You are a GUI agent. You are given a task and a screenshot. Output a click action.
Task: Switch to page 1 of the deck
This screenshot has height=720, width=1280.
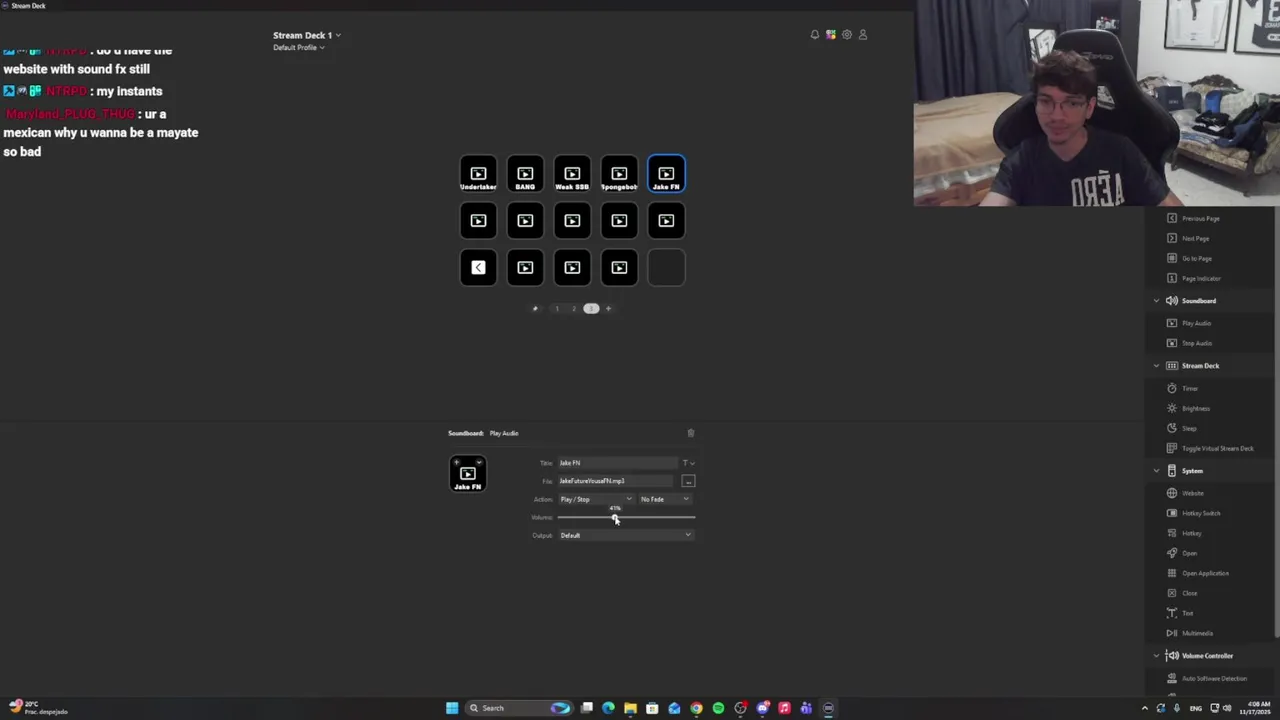[557, 309]
